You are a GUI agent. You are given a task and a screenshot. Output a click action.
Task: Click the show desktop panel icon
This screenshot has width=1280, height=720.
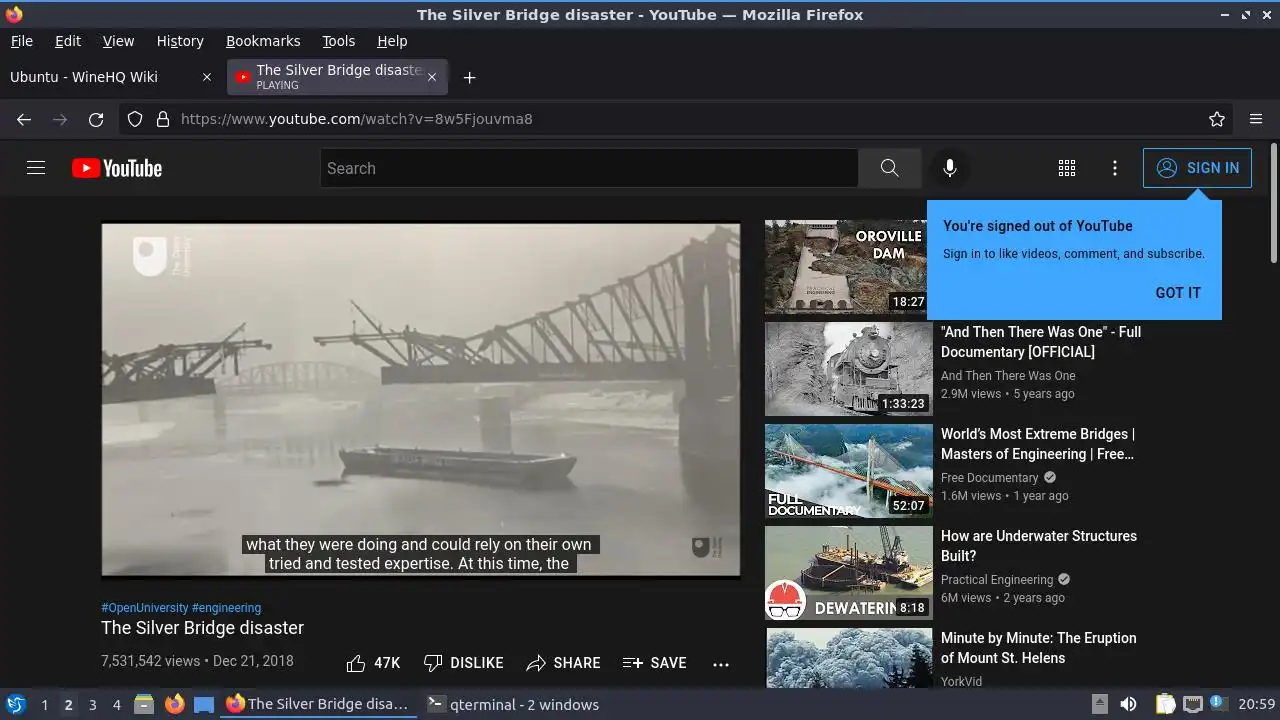click(x=204, y=704)
